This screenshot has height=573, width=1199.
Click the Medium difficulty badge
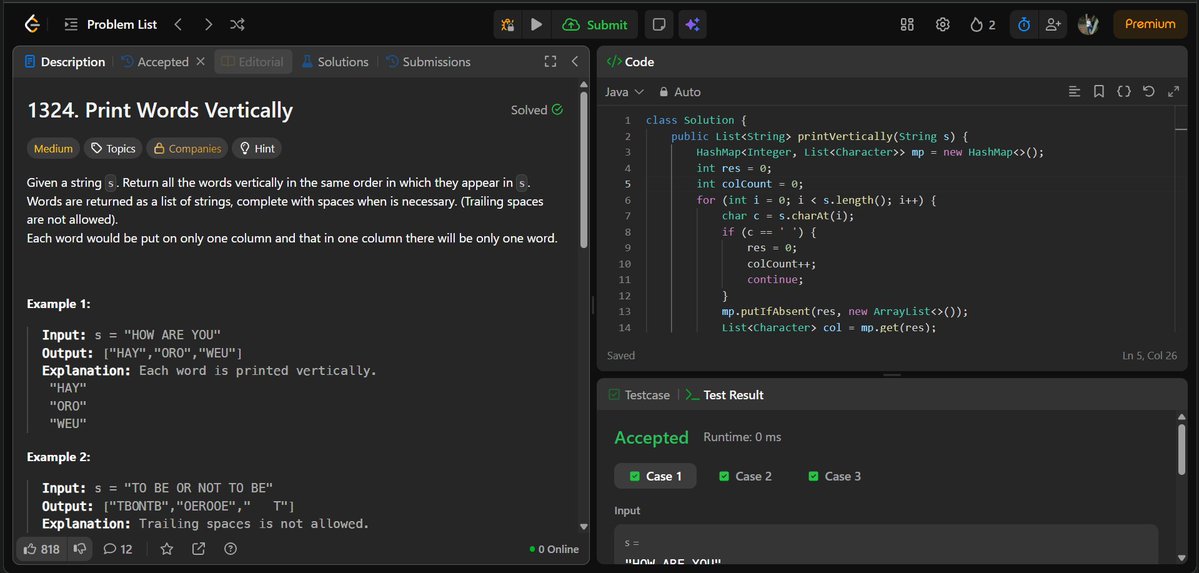tap(54, 148)
